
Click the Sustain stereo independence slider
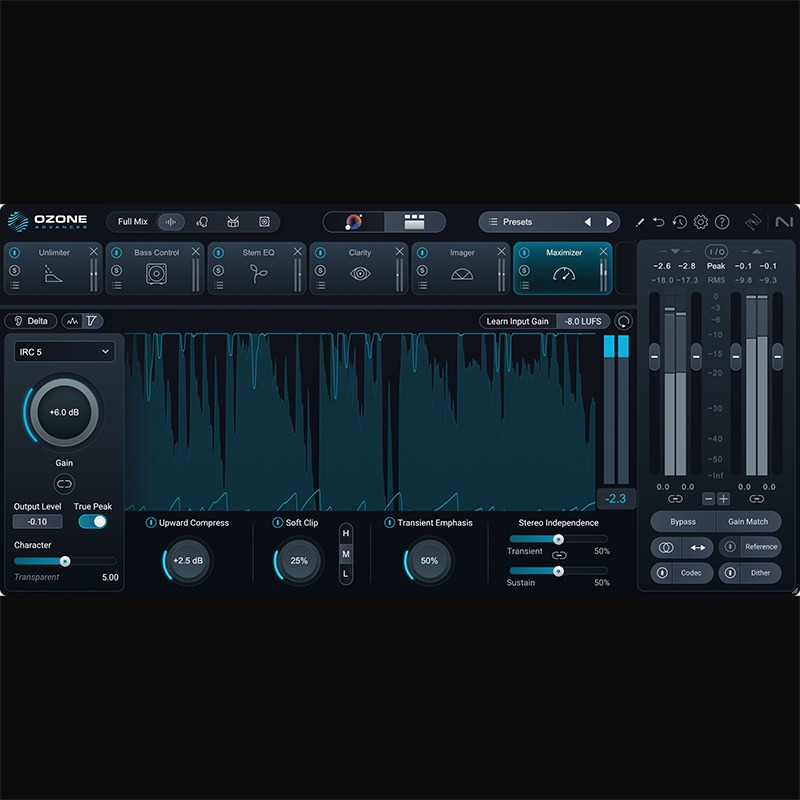[558, 570]
